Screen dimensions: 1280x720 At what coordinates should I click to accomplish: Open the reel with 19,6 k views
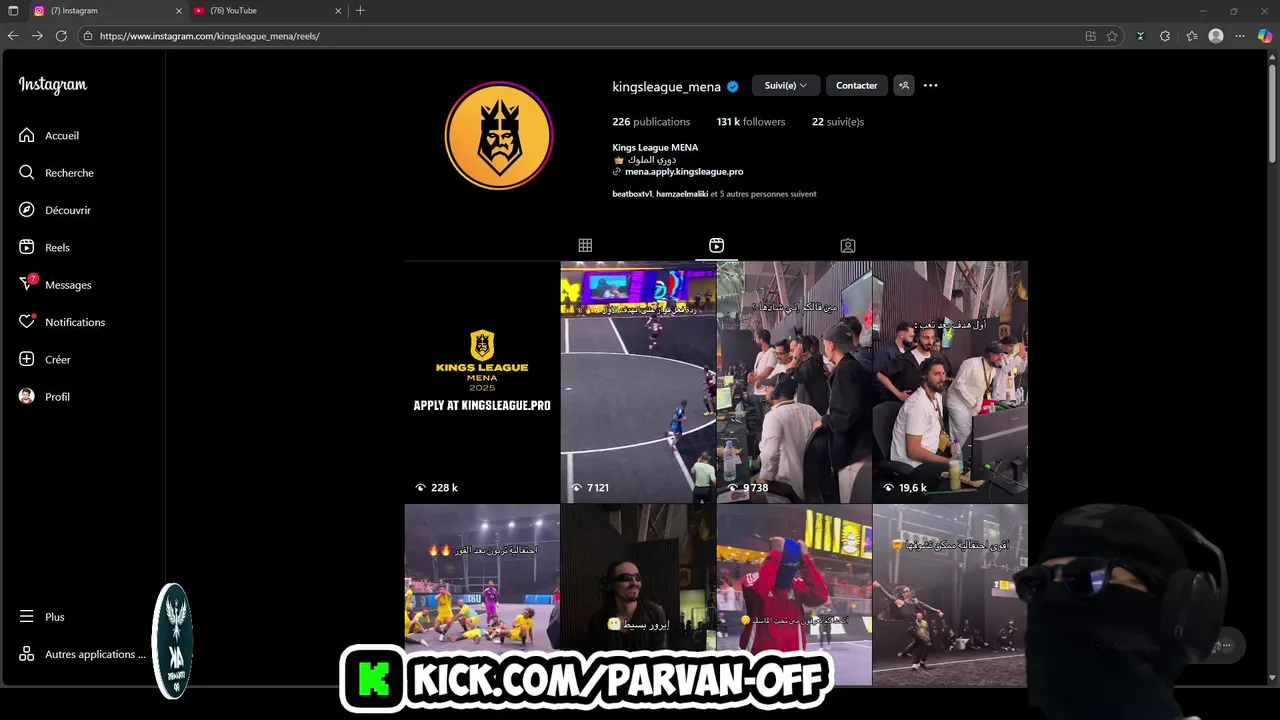950,382
